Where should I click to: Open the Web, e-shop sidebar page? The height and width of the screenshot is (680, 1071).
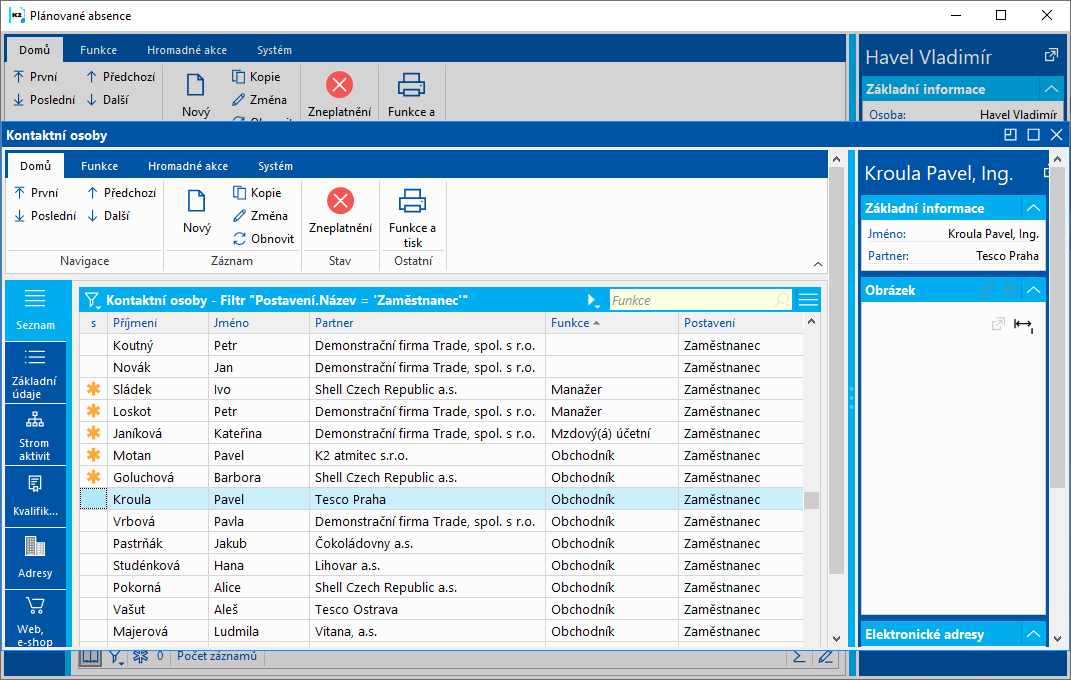(35, 618)
